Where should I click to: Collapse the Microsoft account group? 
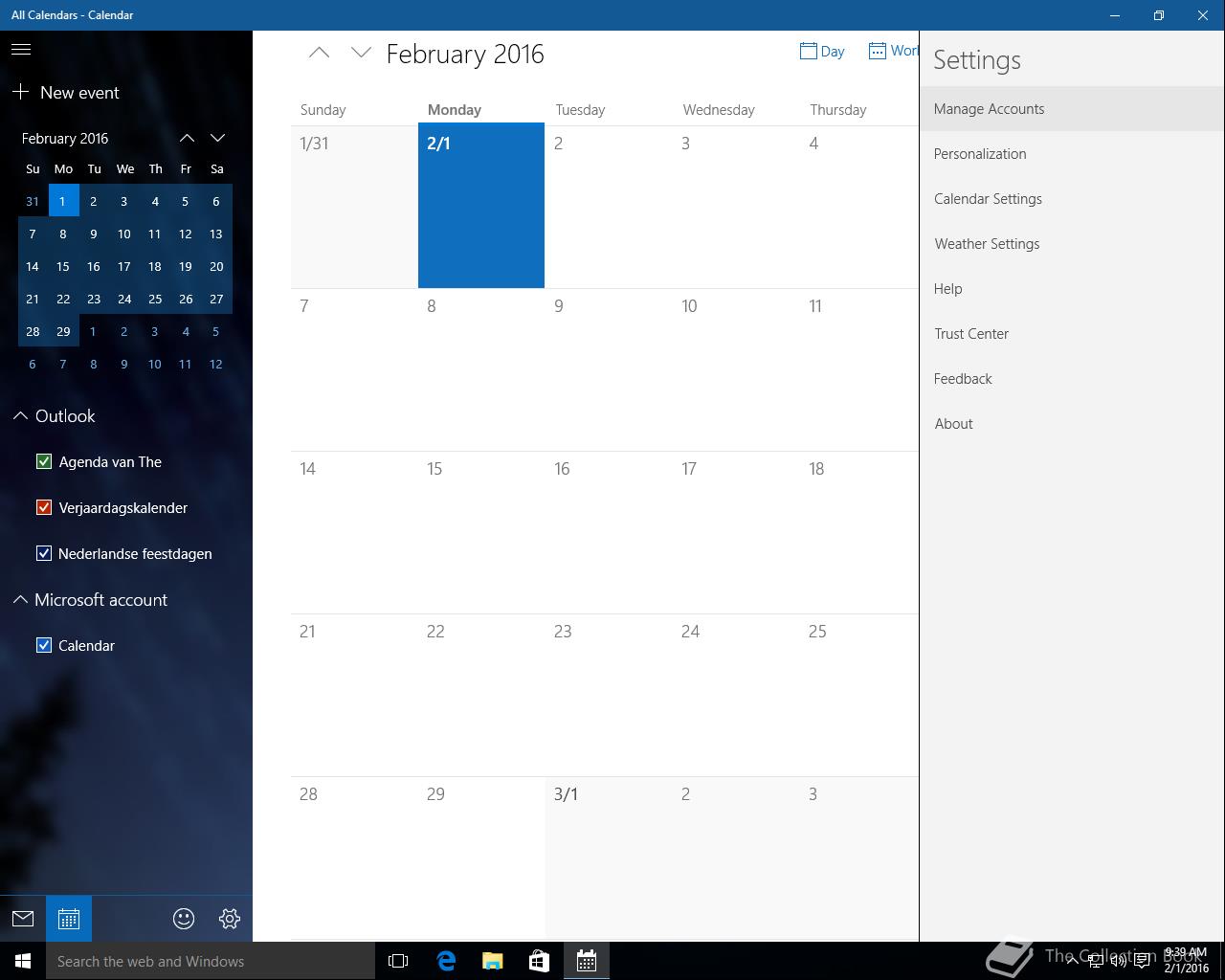(20, 599)
